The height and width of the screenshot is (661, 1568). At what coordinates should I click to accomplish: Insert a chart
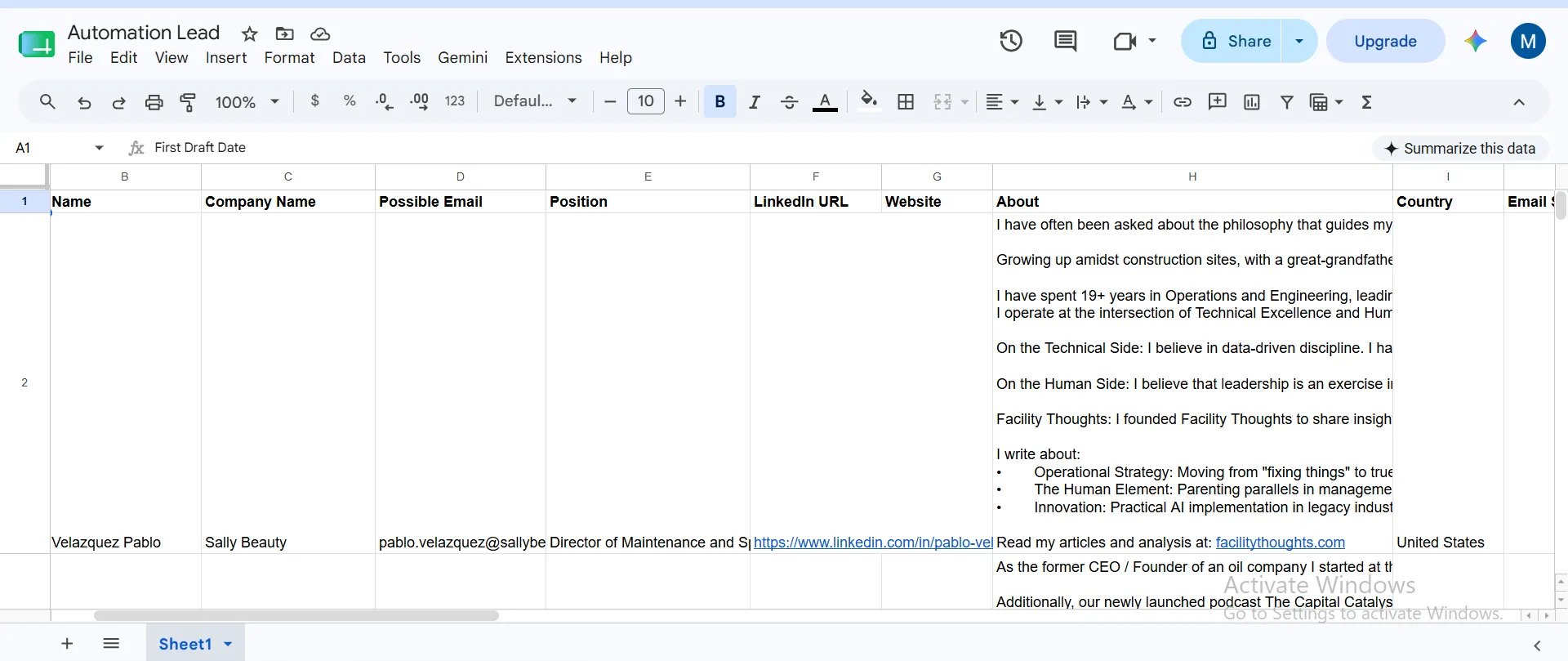pos(1252,101)
